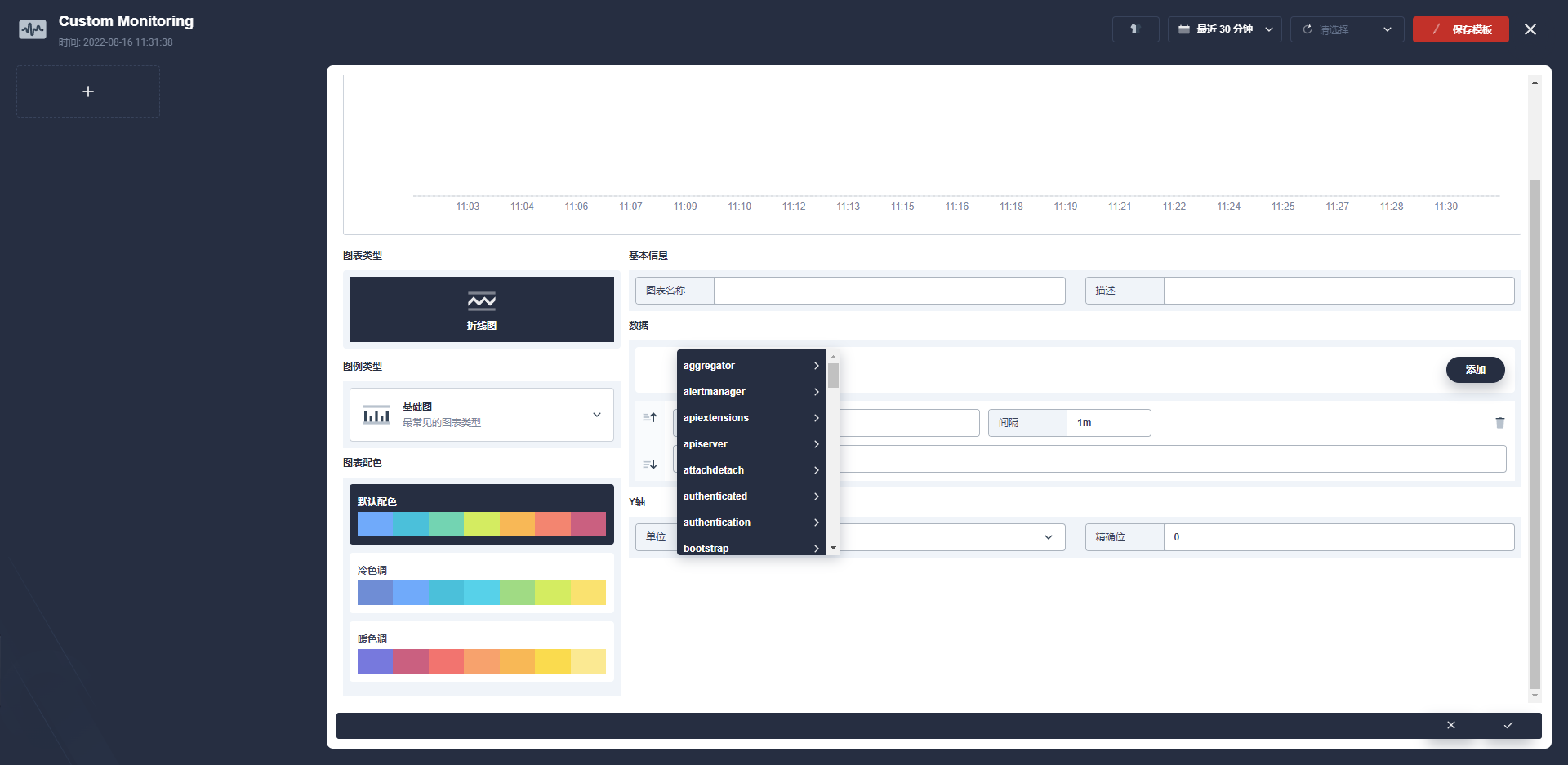
Task: Click the metric list scrollbar down arrow
Action: (833, 548)
